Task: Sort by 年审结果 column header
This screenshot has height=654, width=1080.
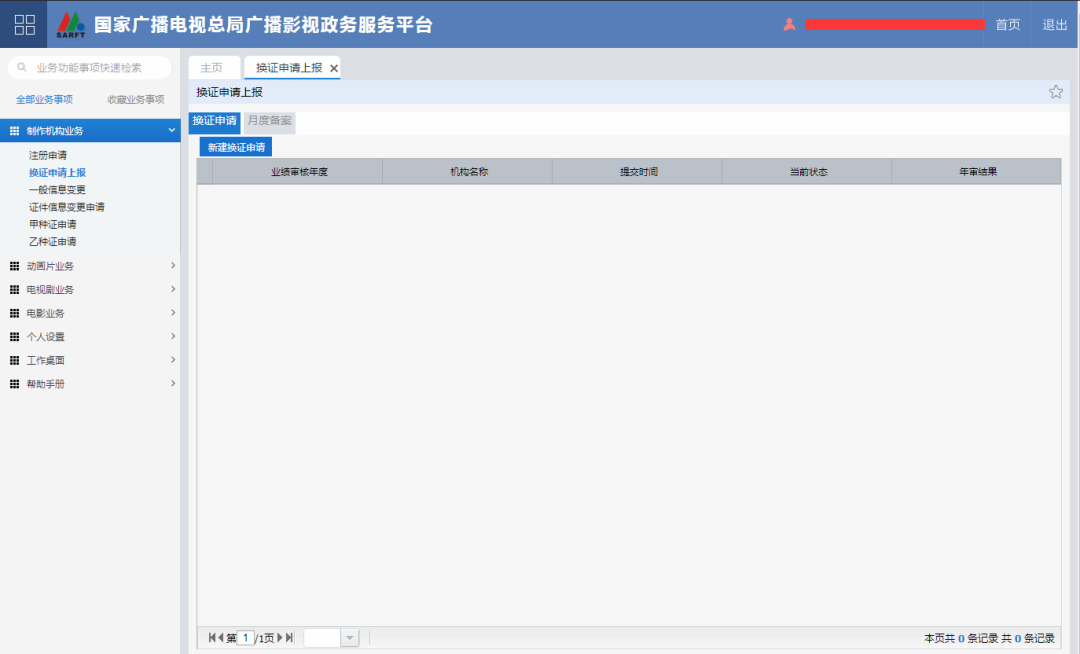Action: click(977, 172)
